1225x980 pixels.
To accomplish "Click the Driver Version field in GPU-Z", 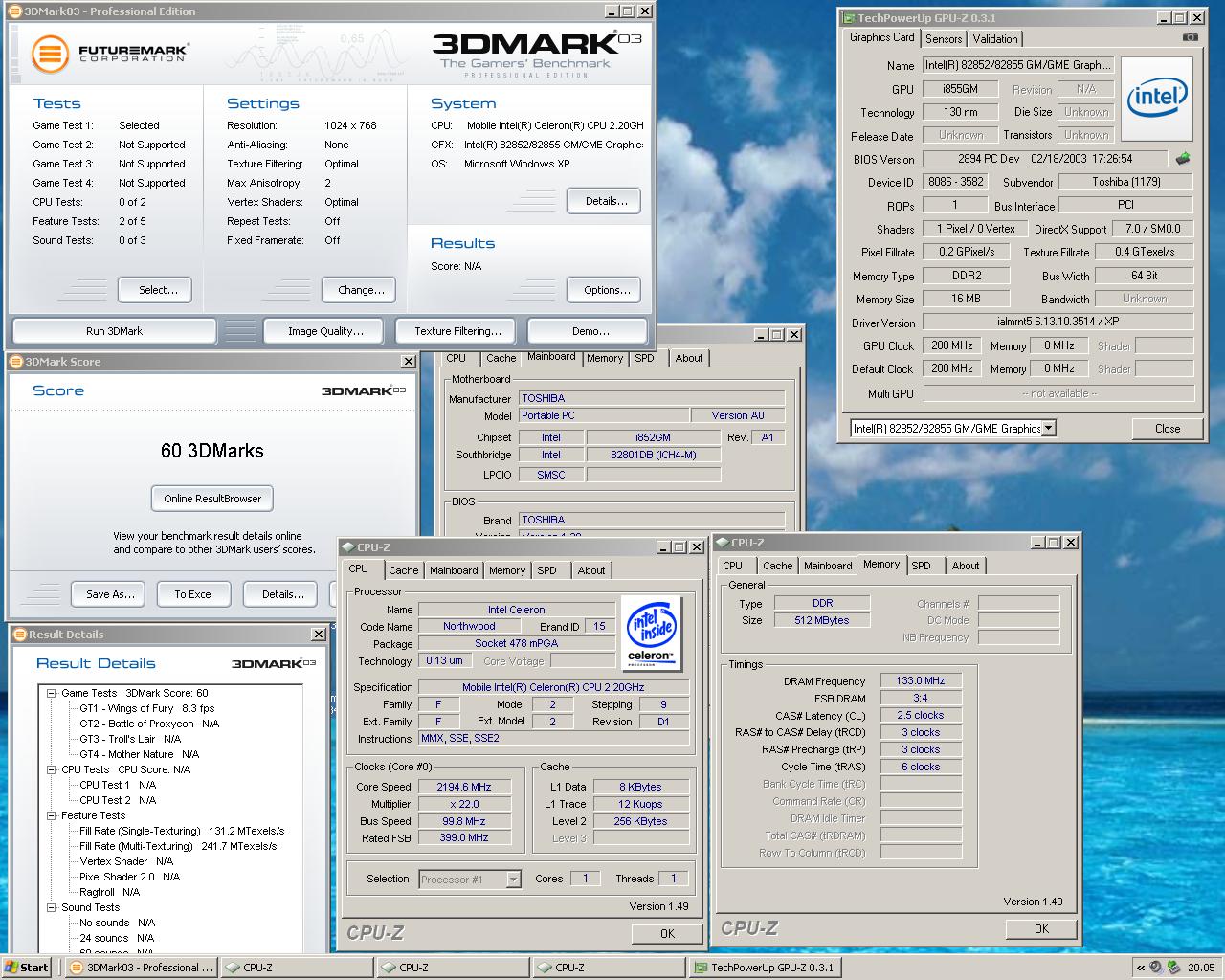I will tap(1058, 323).
